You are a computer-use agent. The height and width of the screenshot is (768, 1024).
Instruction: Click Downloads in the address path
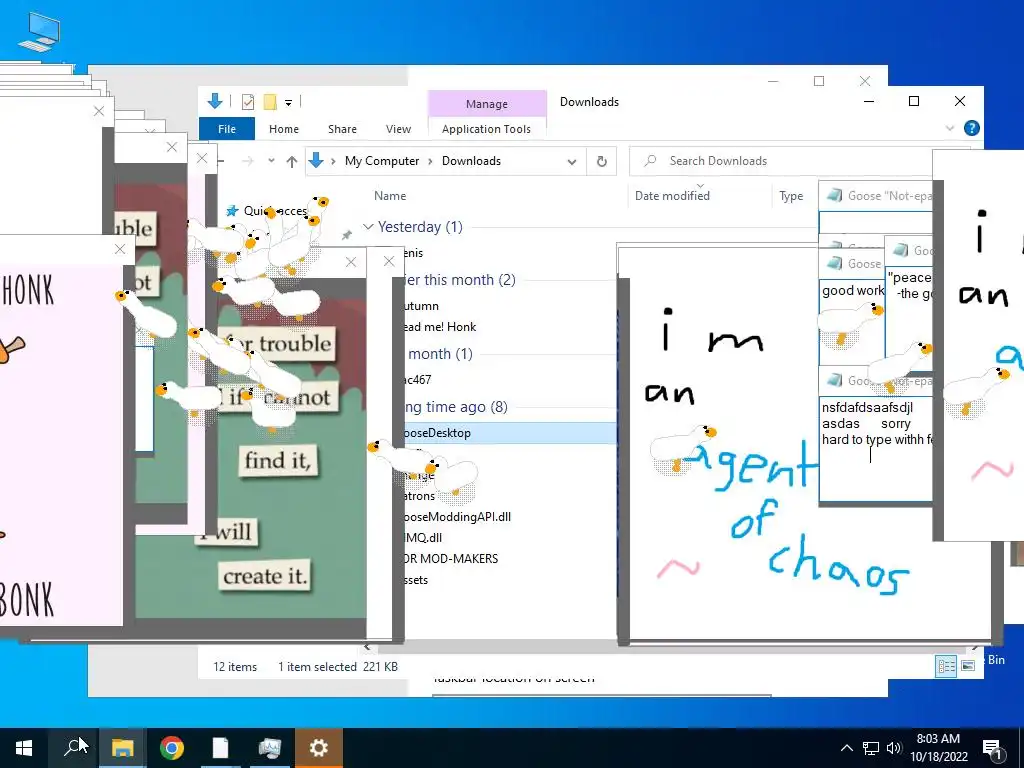point(471,161)
